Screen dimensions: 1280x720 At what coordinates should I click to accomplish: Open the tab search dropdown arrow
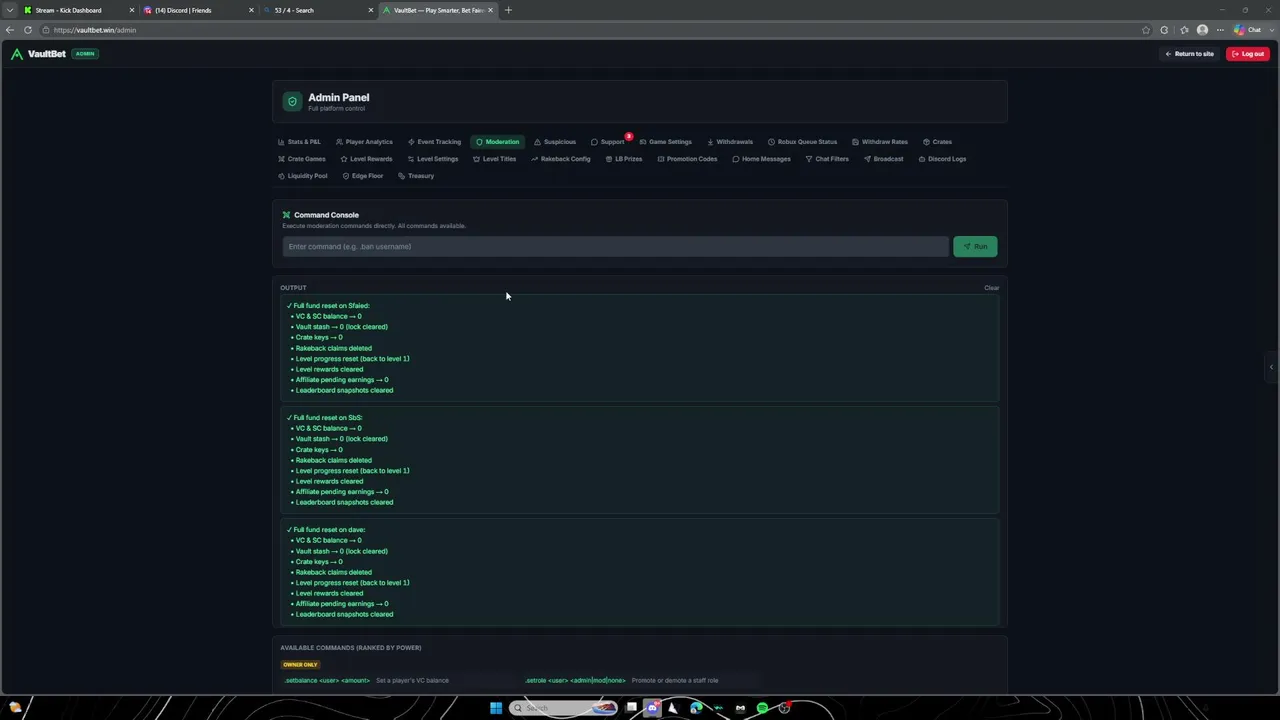coord(10,10)
